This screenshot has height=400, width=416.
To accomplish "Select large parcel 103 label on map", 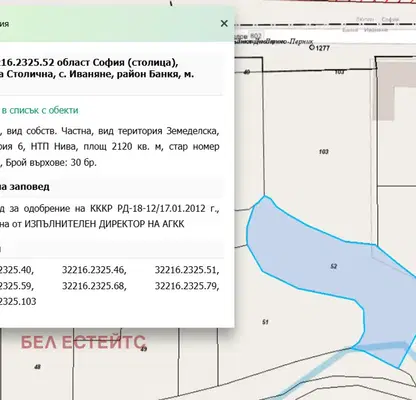I will click(x=324, y=152).
